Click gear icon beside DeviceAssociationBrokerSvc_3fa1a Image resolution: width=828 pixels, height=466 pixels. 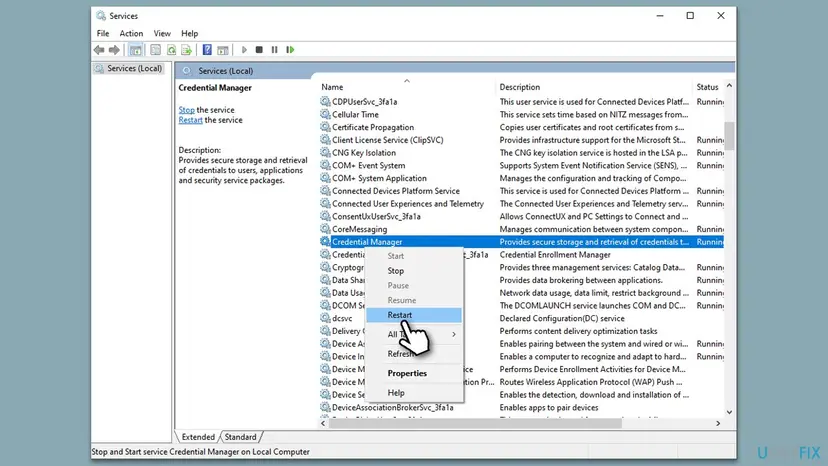325,407
